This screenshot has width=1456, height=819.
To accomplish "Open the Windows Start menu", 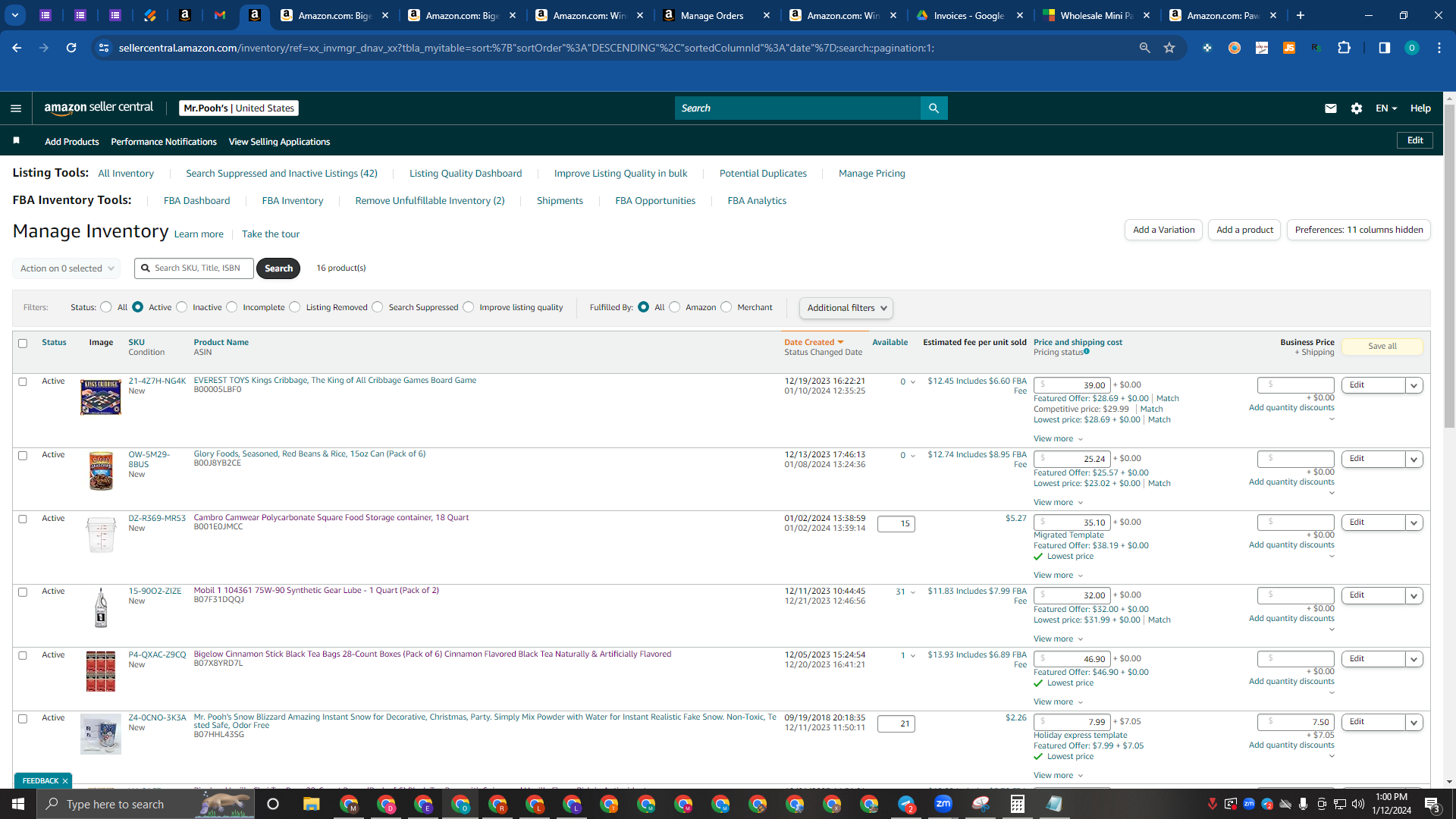I will coord(18,804).
